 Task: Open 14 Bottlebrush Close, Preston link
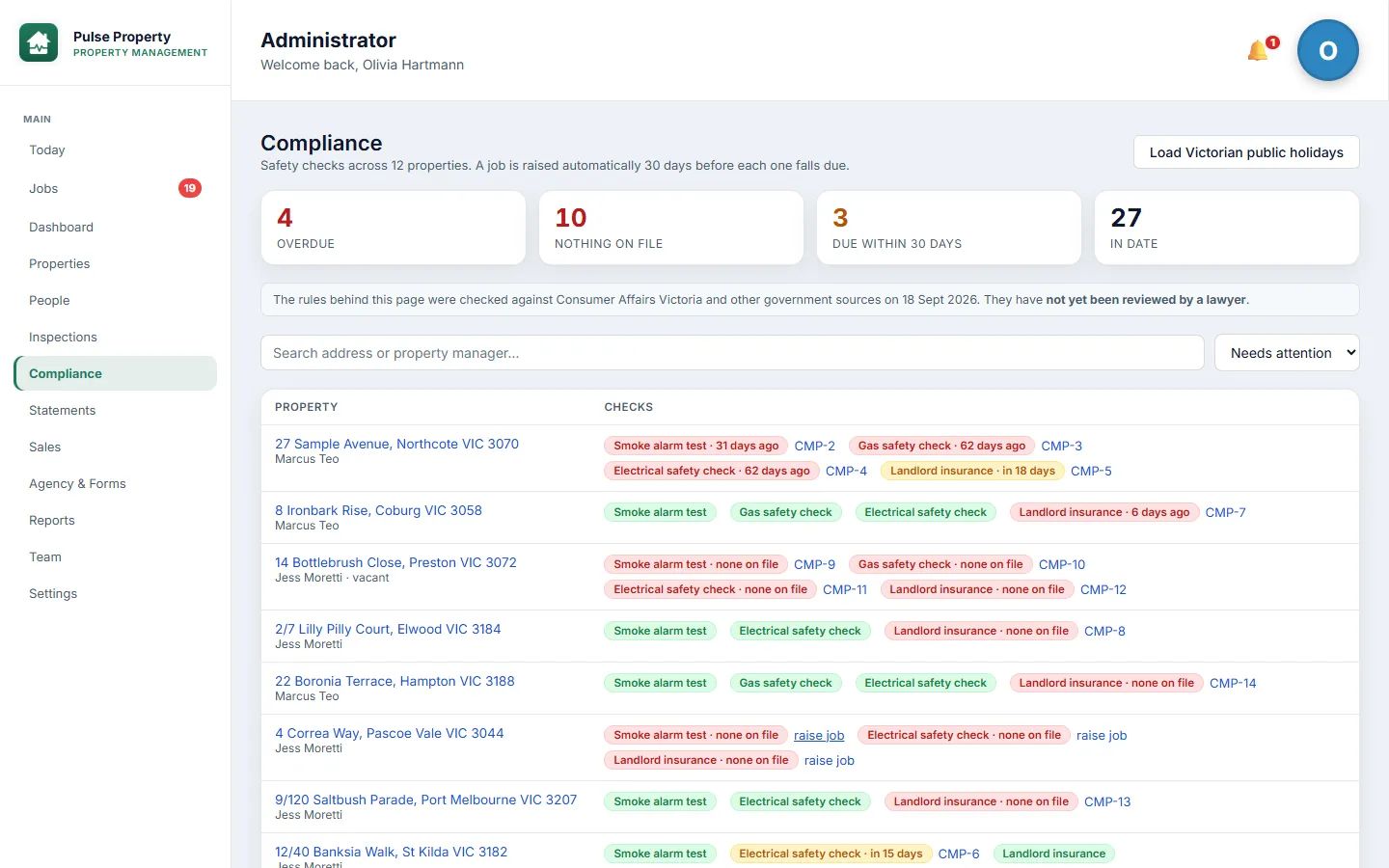[x=395, y=562]
